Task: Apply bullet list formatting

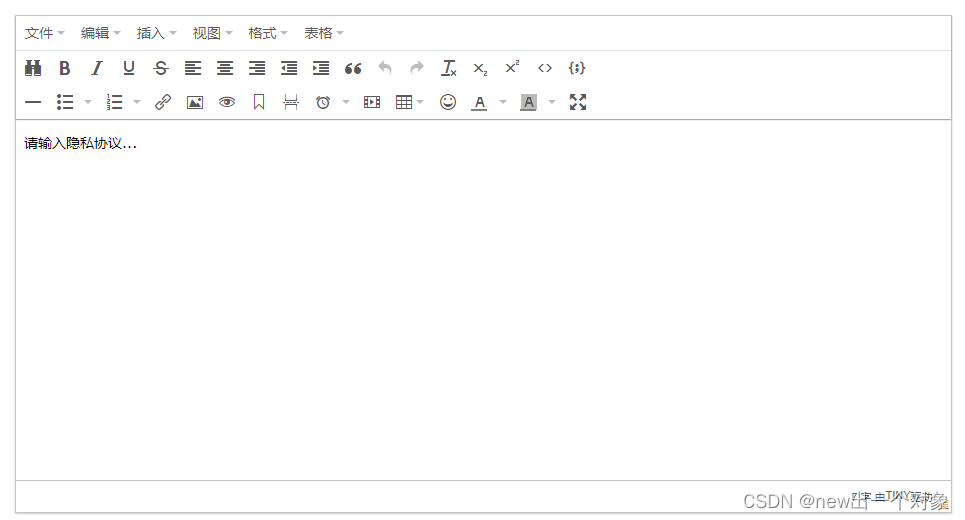Action: point(65,102)
